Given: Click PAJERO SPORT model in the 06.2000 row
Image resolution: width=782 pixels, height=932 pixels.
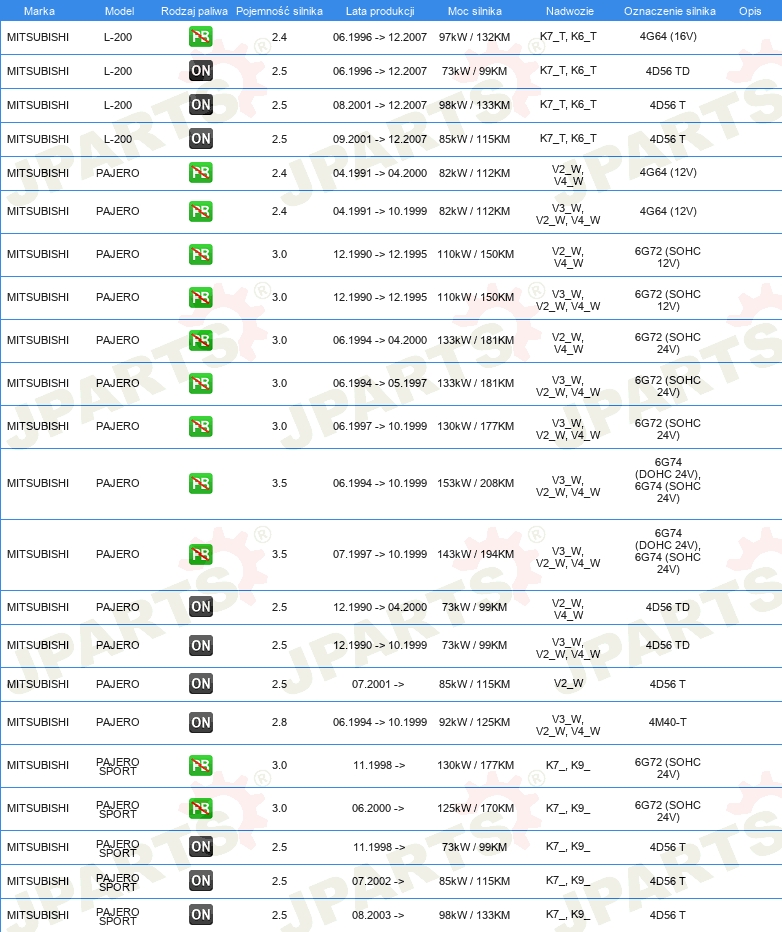Looking at the screenshot, I should point(118,810).
